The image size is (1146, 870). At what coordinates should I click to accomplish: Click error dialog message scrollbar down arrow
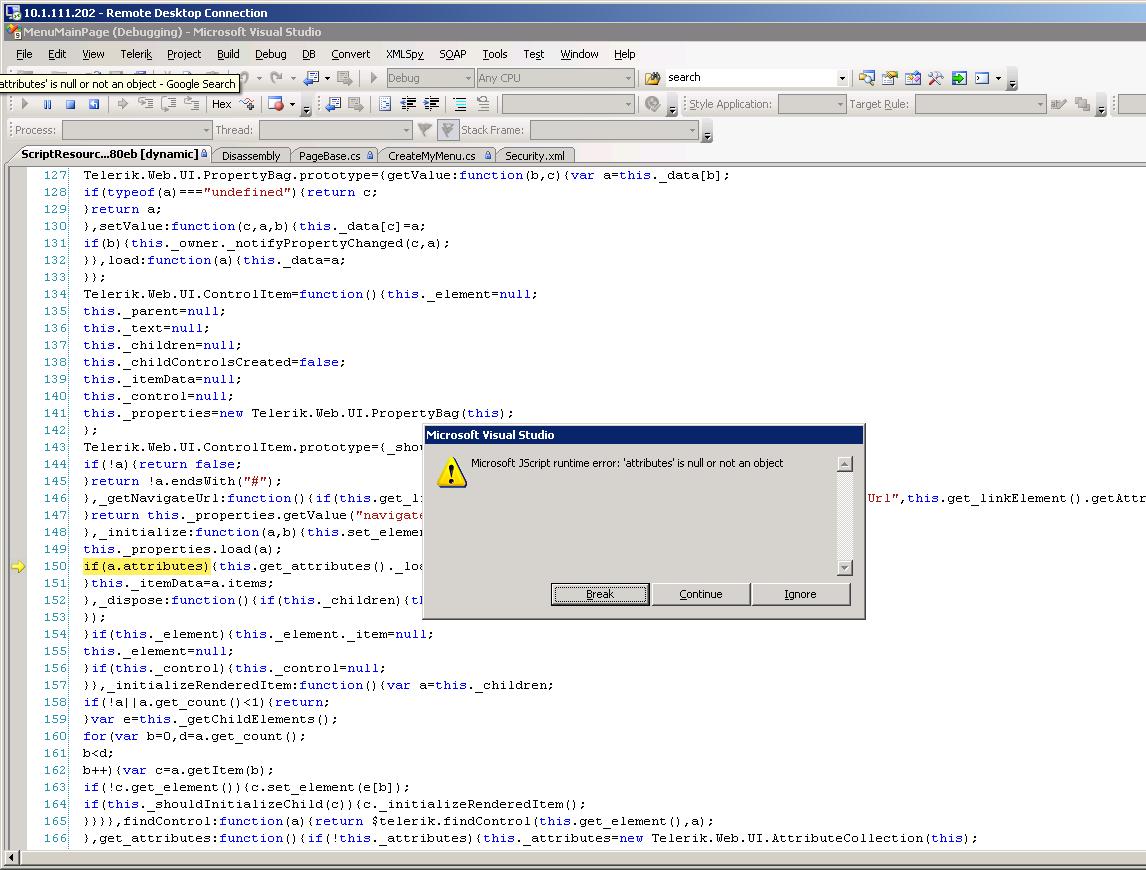(x=844, y=567)
